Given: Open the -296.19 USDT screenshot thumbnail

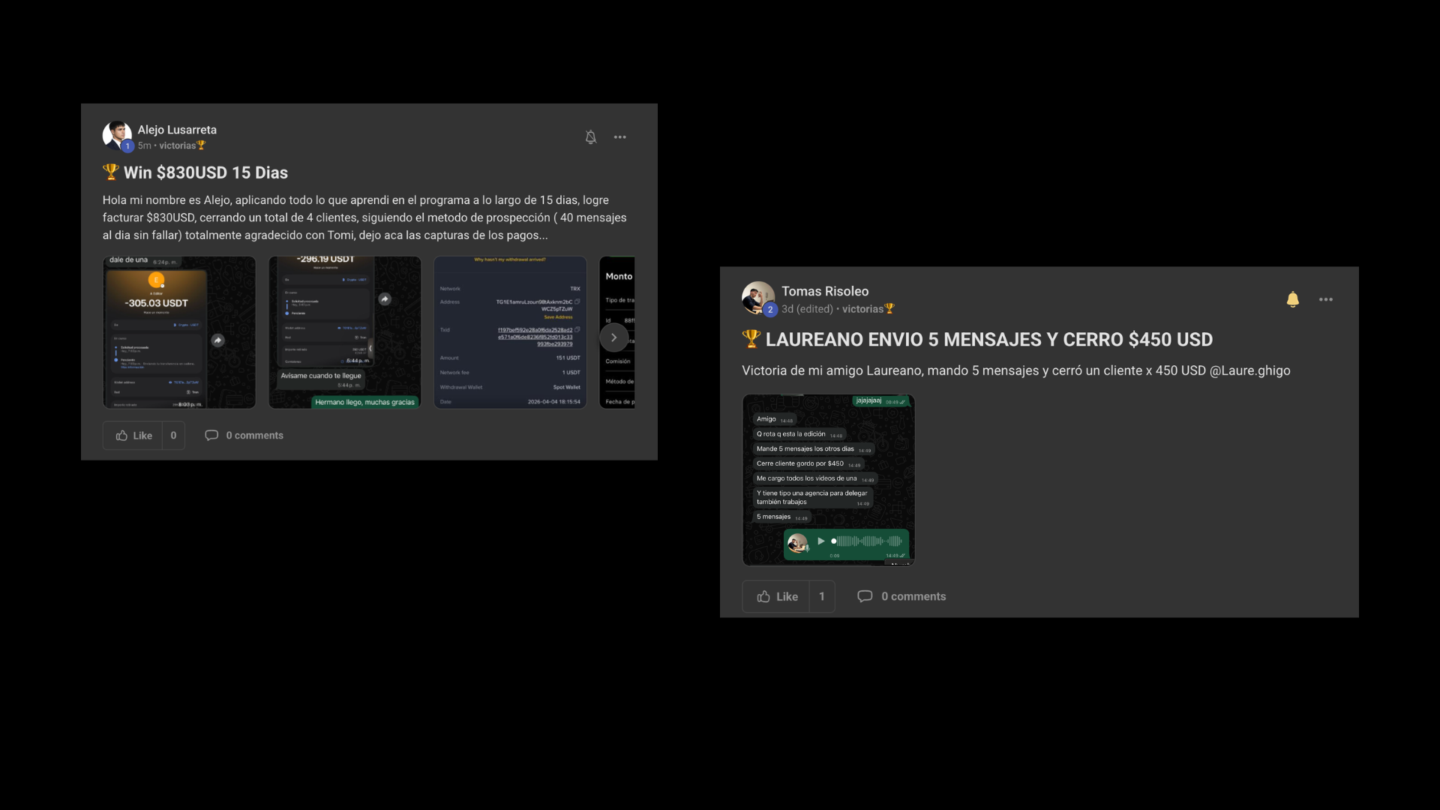Looking at the screenshot, I should point(345,332).
